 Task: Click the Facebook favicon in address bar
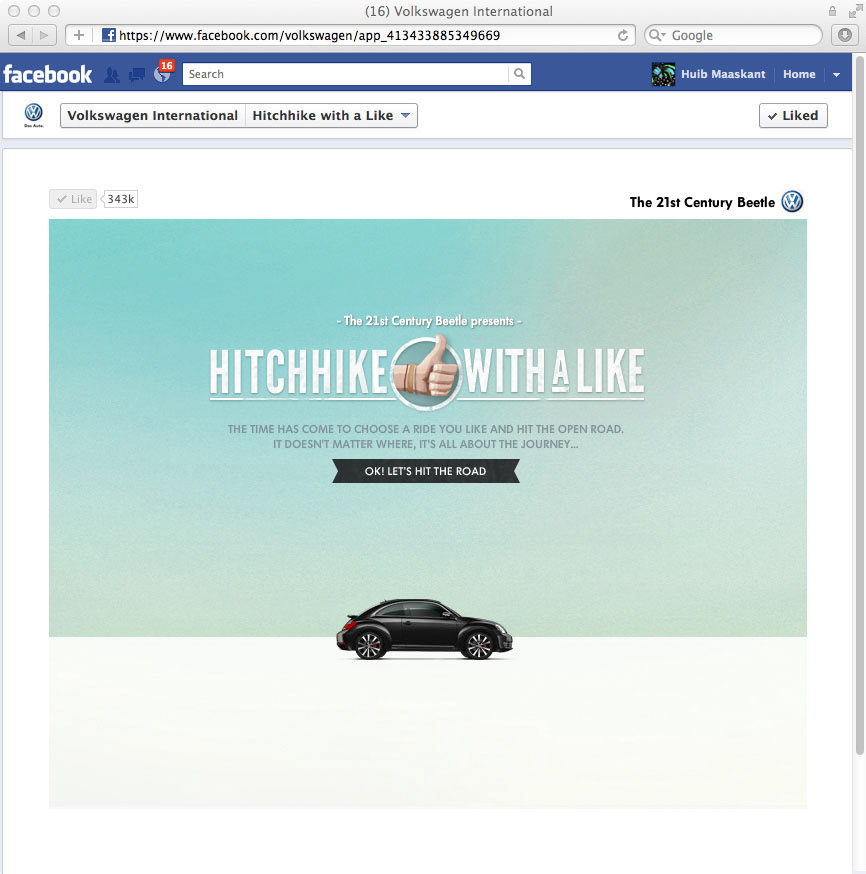pos(109,35)
